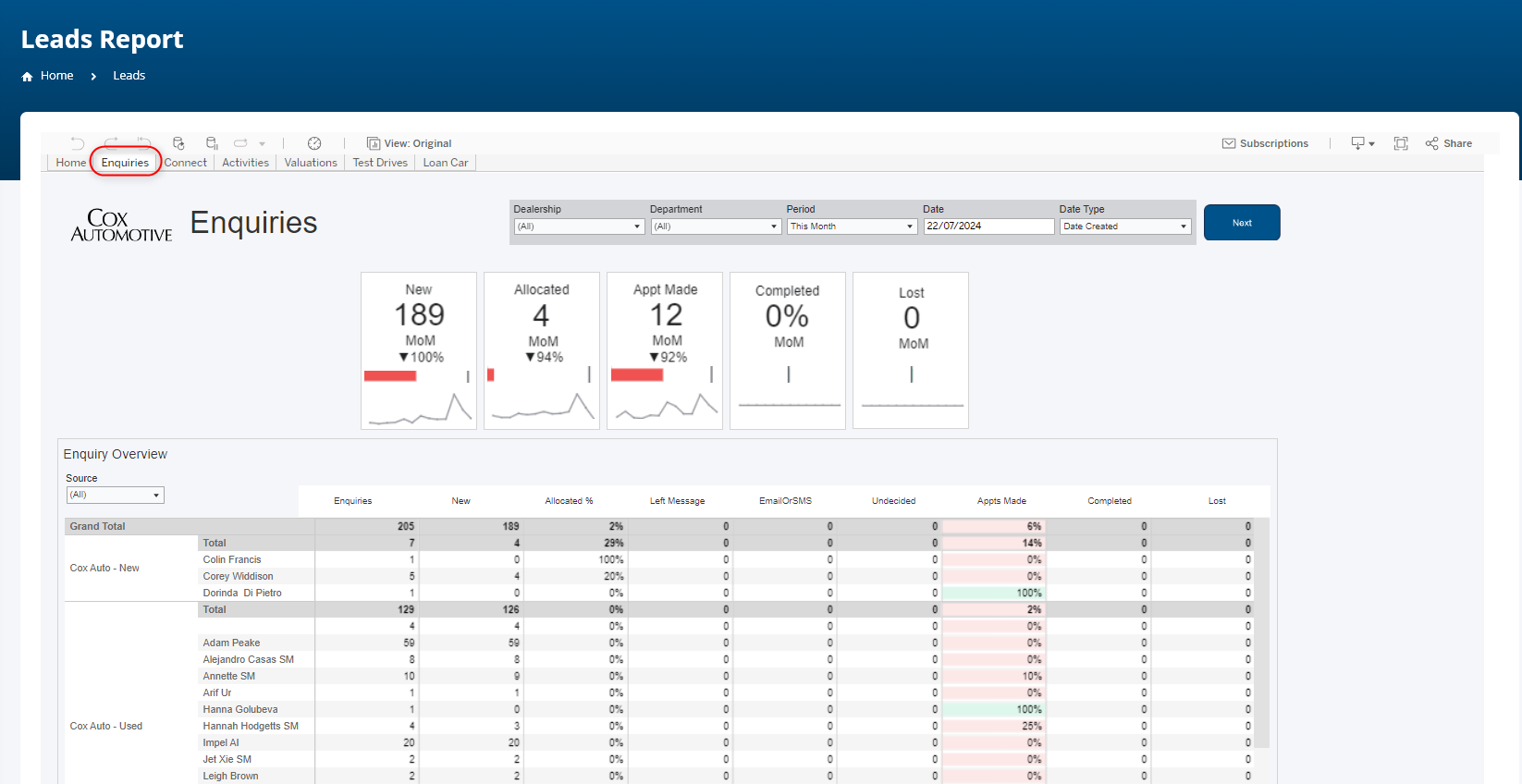The image size is (1522, 784).
Task: Click the blue Next button
Action: tap(1242, 223)
